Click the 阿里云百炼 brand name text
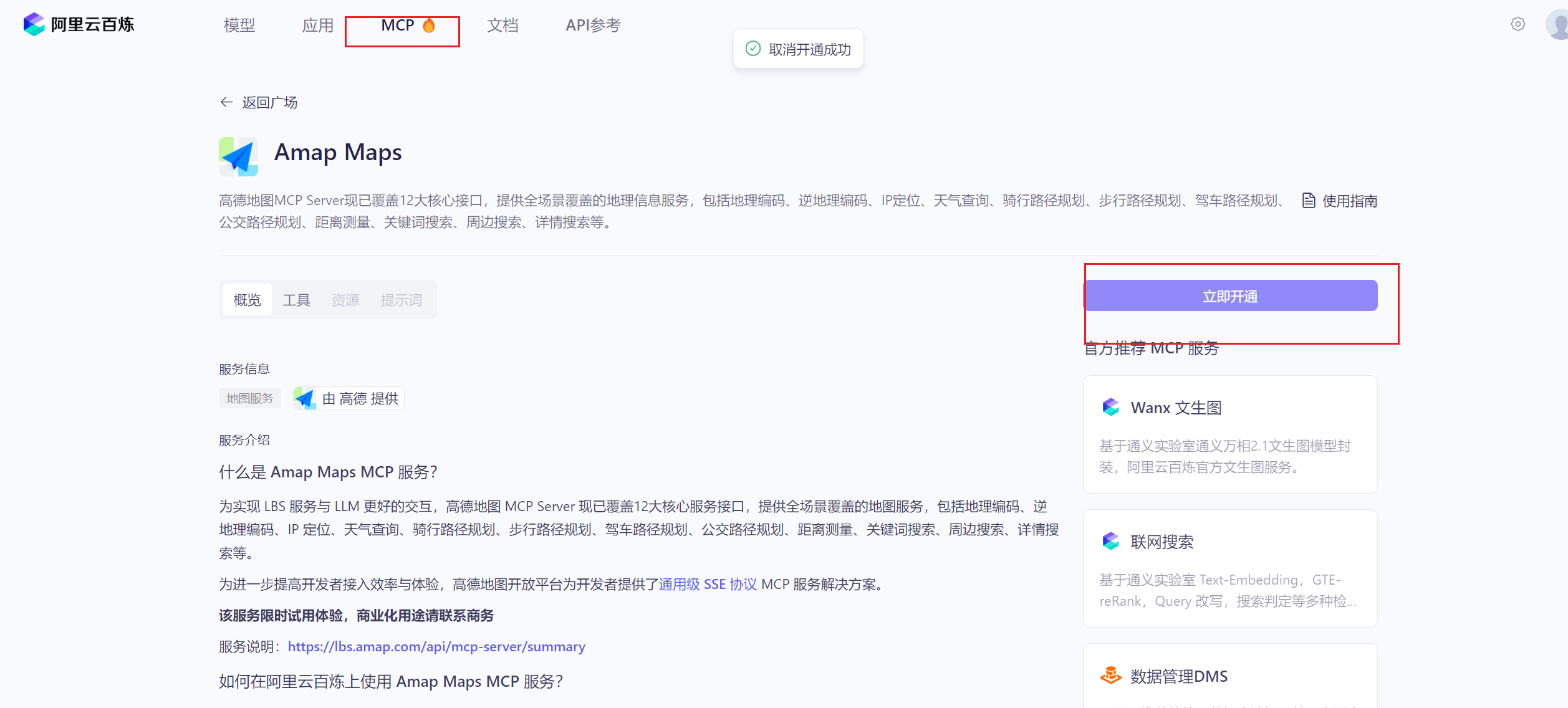The image size is (1568, 708). pyautogui.click(x=92, y=24)
